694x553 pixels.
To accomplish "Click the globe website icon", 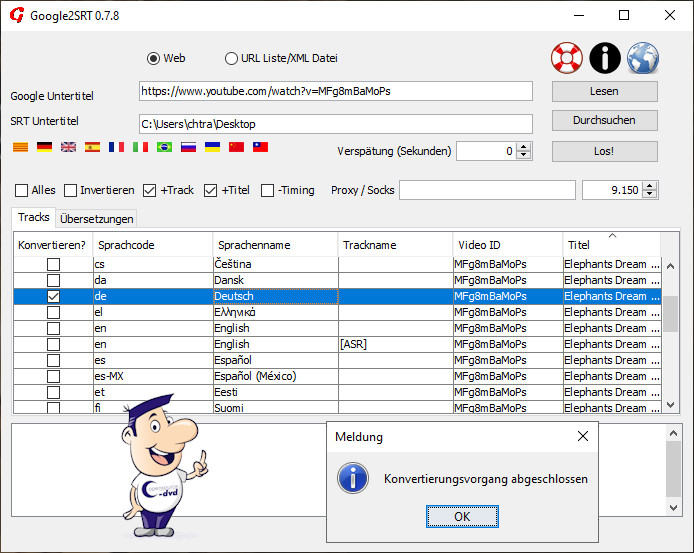I will tap(643, 58).
